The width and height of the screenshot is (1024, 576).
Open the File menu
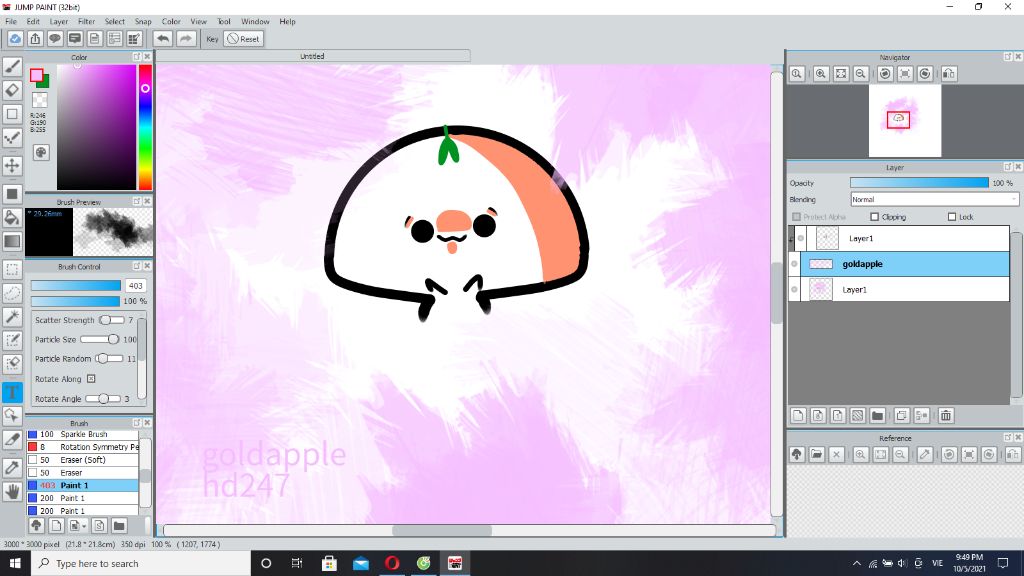click(x=11, y=22)
